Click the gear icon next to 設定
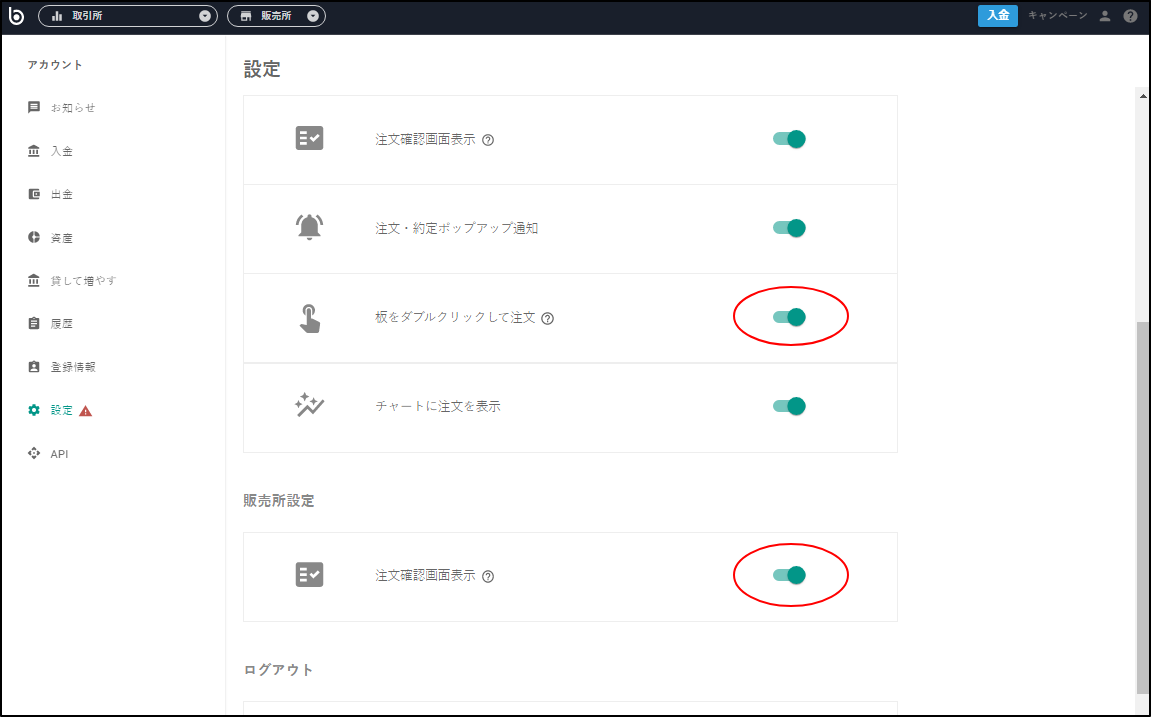Viewport: 1151px width, 717px height. 34,410
